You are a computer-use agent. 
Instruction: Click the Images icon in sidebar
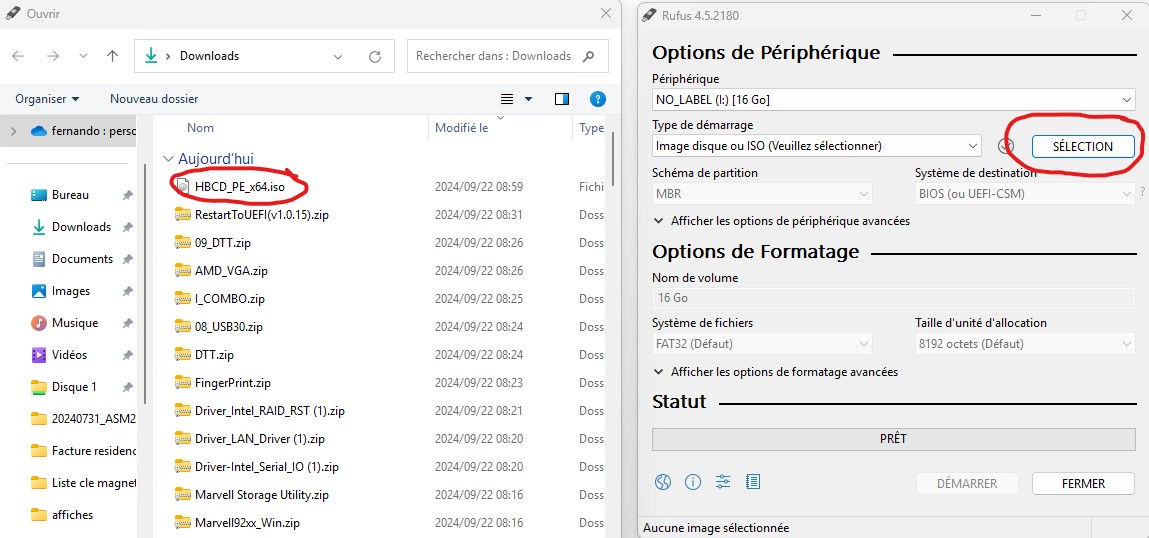(39, 291)
